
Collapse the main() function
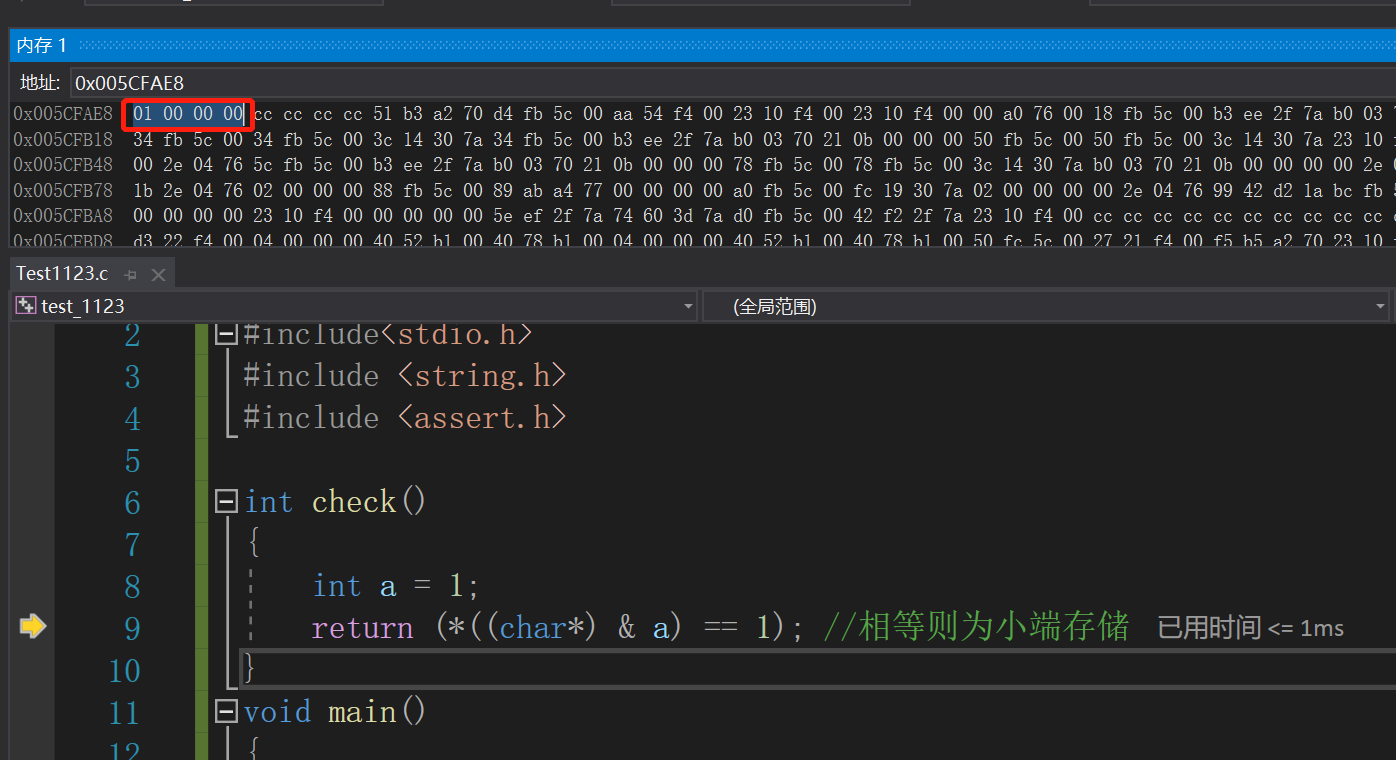(x=227, y=711)
